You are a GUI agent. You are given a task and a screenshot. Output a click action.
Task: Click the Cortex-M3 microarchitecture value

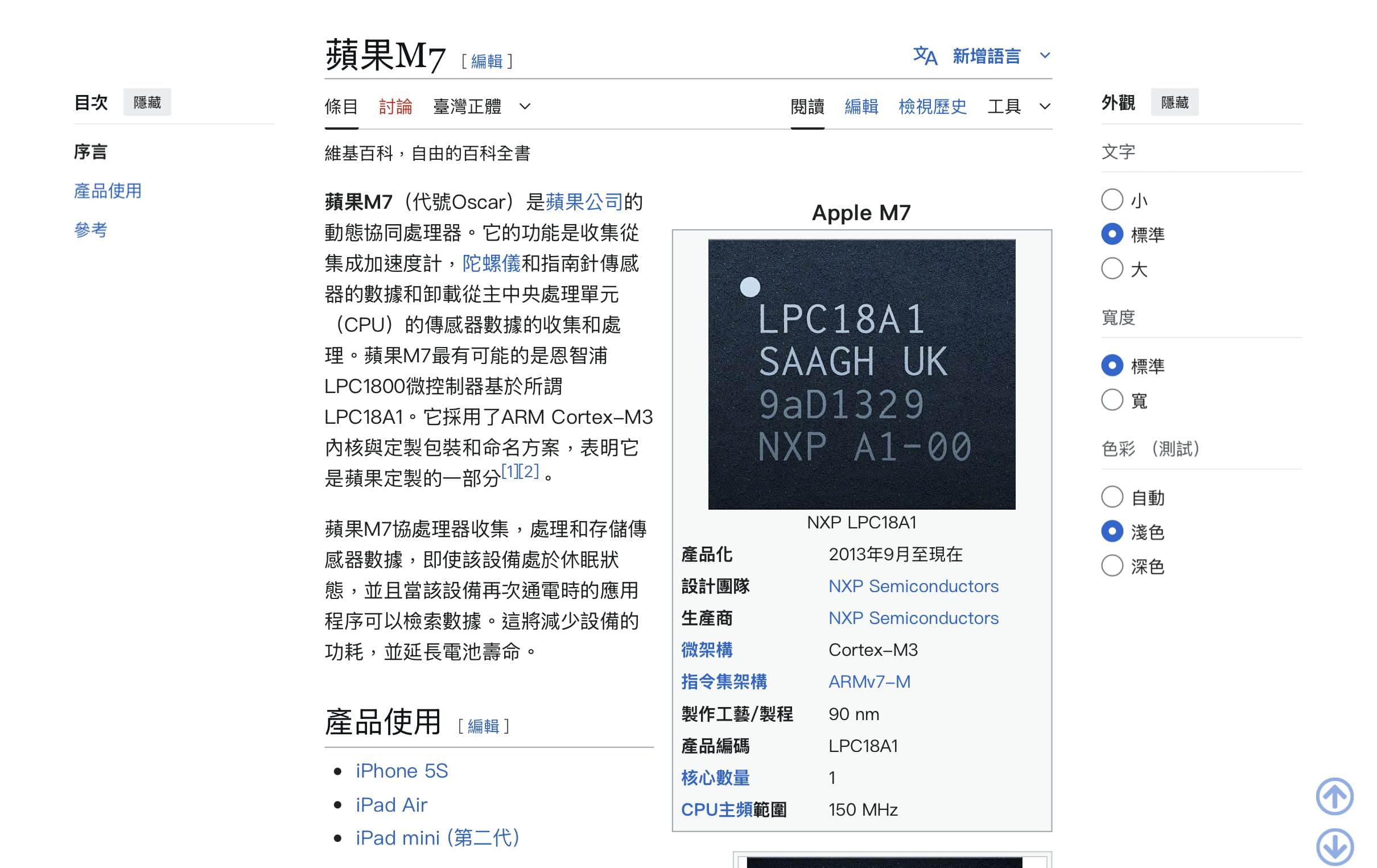873,650
